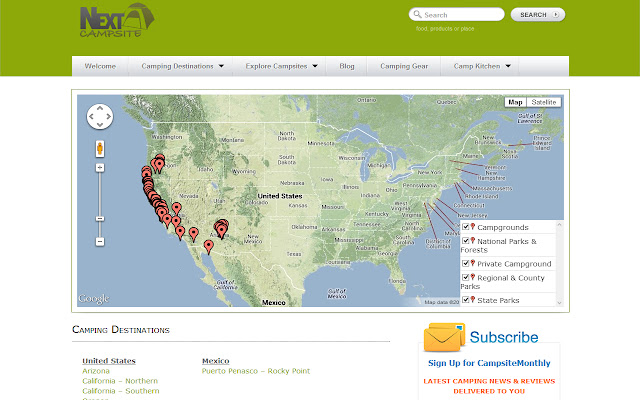Toggle the Campgrounds checkbox
640x400 pixels.
pos(465,227)
